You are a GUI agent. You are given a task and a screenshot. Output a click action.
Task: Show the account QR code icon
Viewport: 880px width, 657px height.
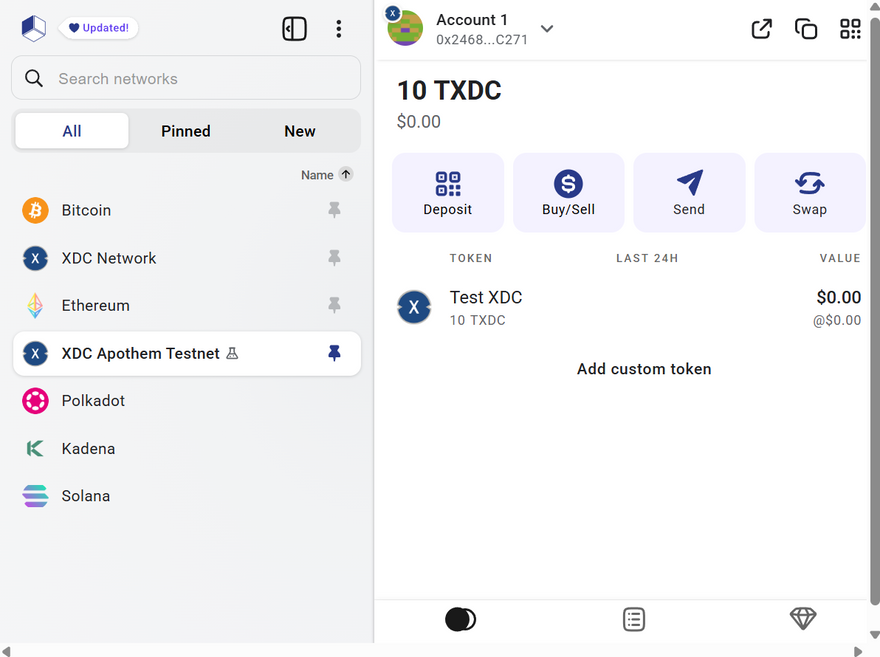850,29
